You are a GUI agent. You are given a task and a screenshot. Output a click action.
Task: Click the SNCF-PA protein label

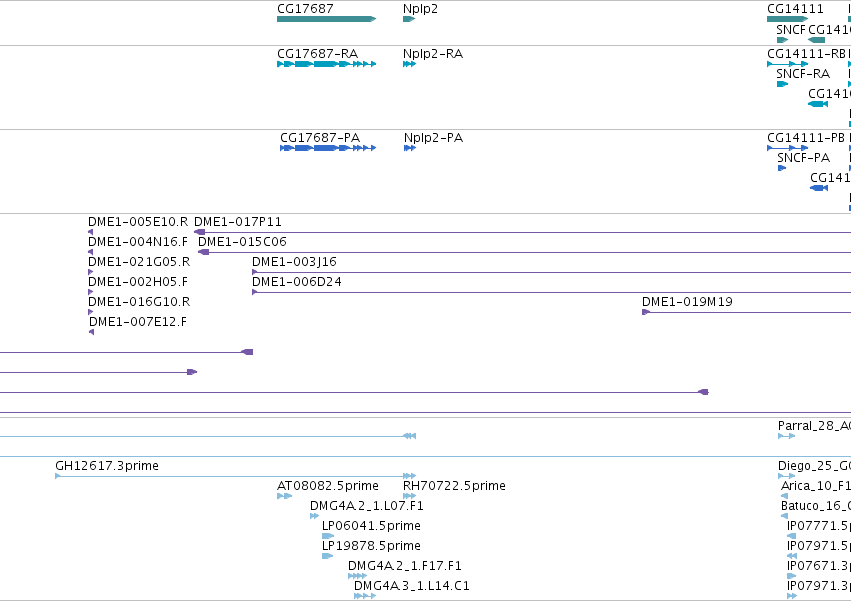point(803,158)
